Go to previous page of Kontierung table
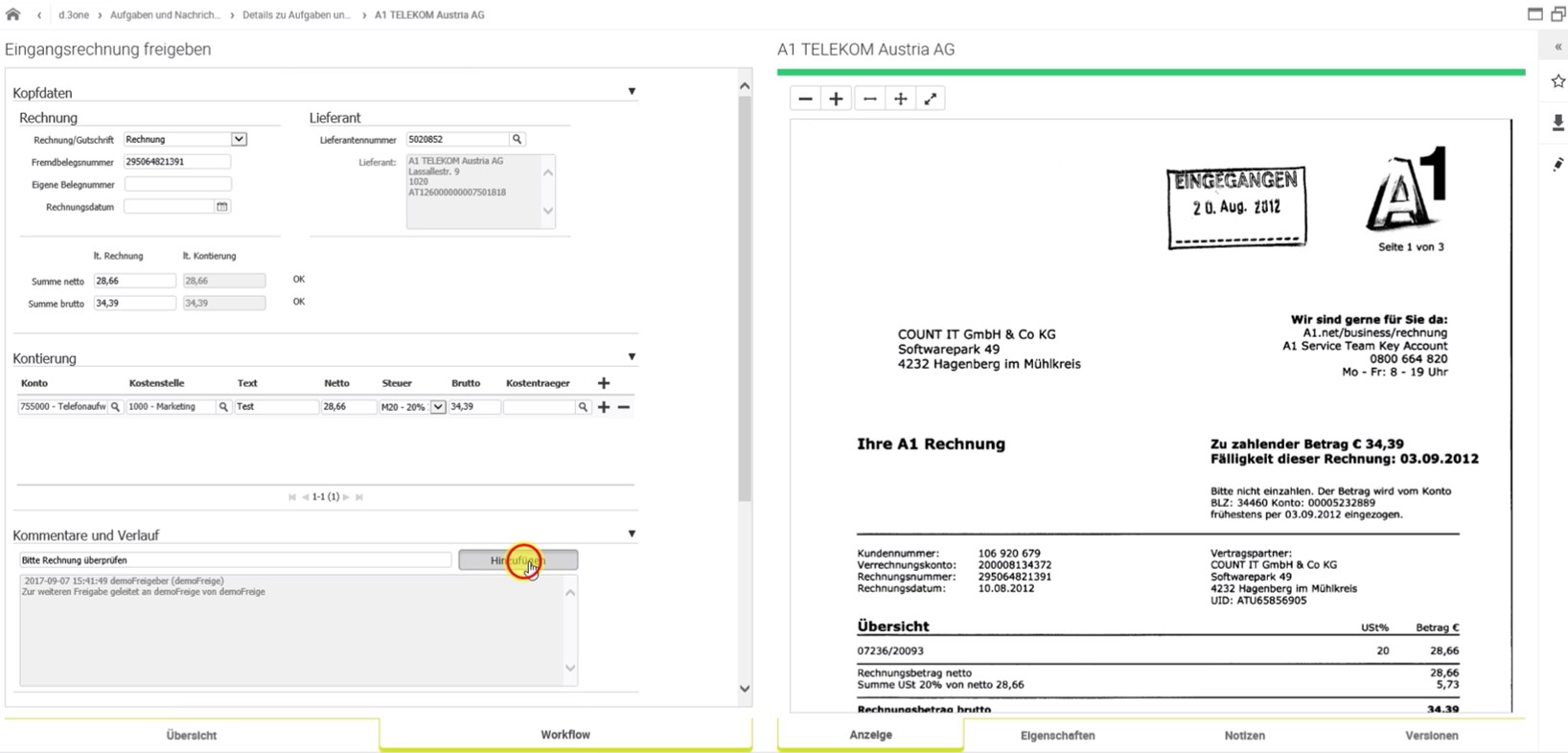The image size is (1568, 753). (306, 497)
